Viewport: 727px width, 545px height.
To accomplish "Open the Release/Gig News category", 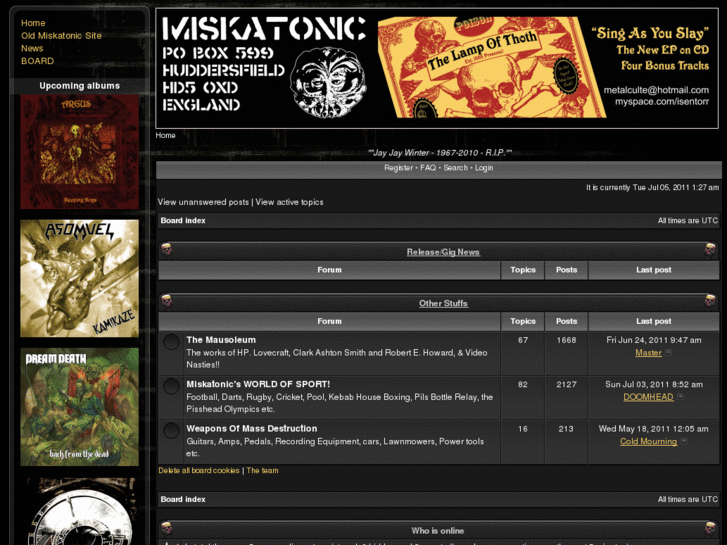I will click(443, 252).
